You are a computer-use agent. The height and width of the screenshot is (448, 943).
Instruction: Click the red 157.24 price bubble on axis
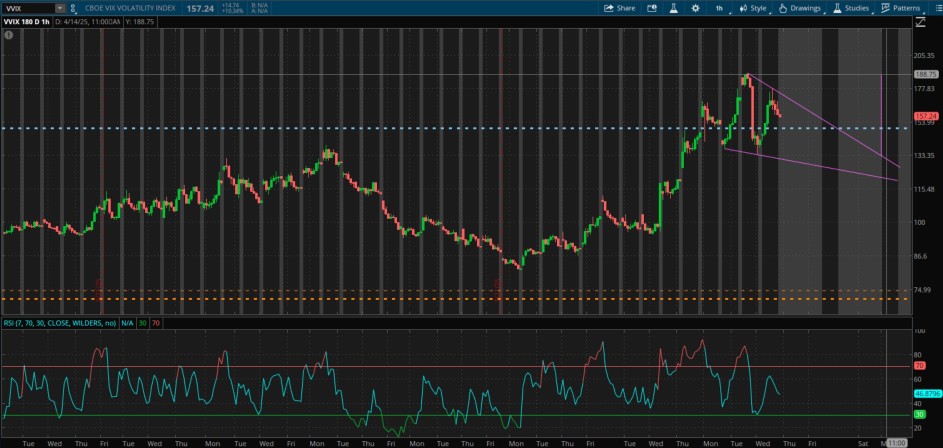coord(926,116)
